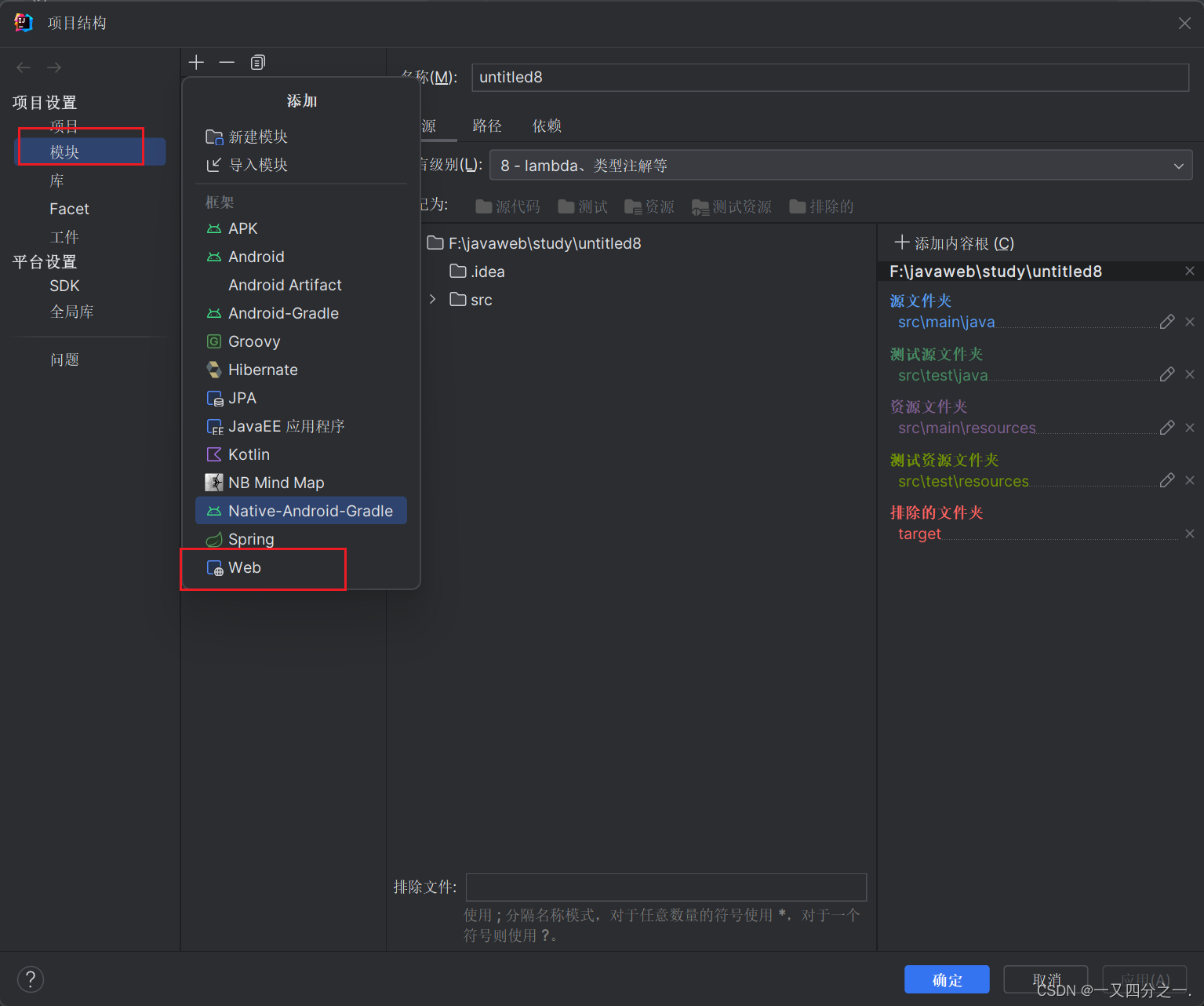Edit properties of src\test\resources
Viewport: 1204px width, 1006px height.
(1167, 480)
